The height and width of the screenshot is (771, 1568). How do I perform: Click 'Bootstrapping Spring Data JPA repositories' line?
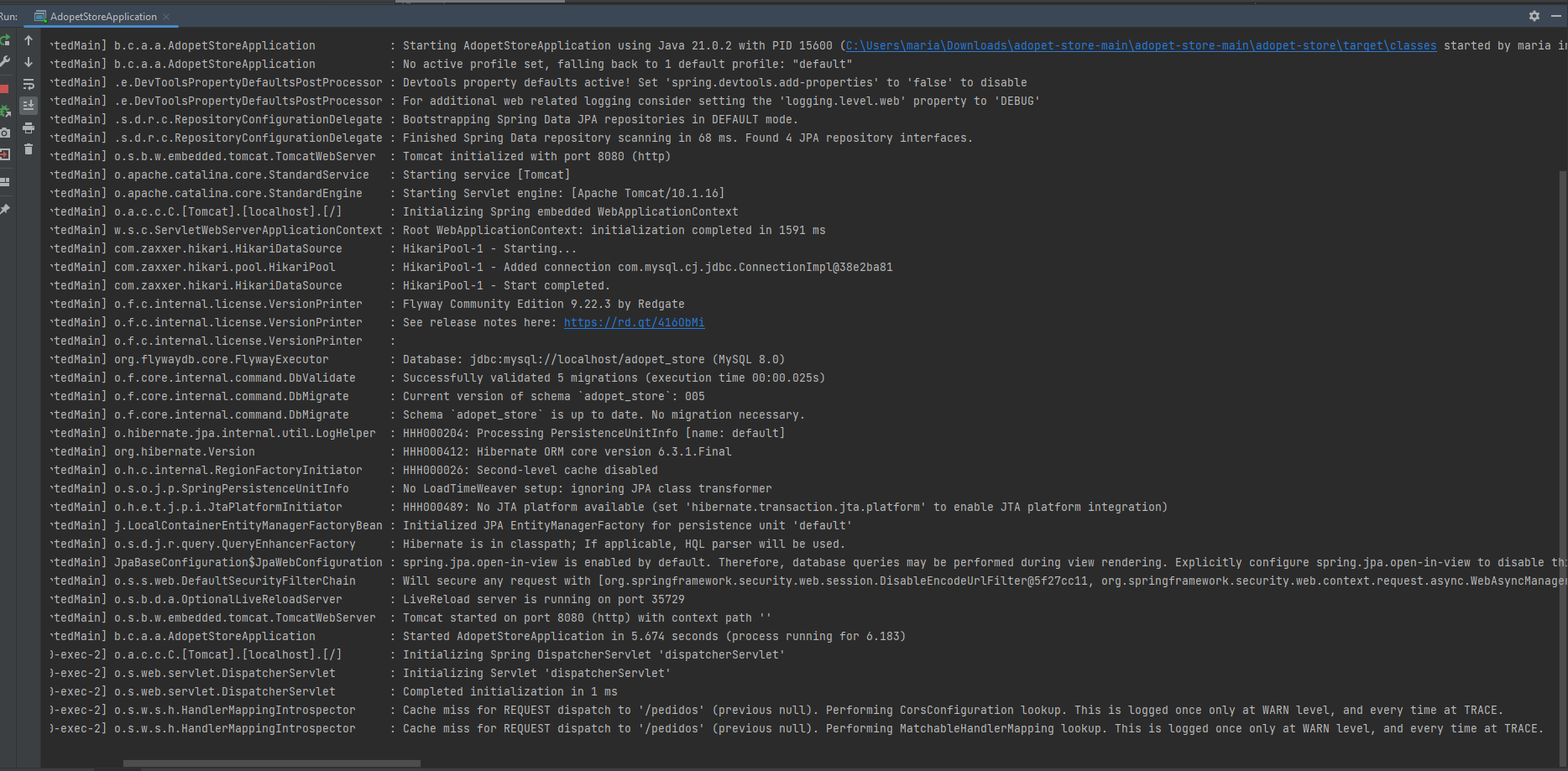[600, 120]
